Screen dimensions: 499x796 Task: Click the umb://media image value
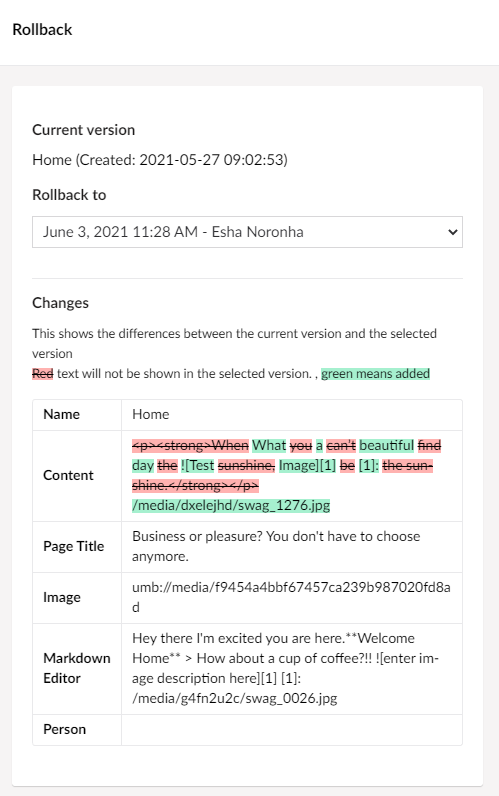pos(291,597)
